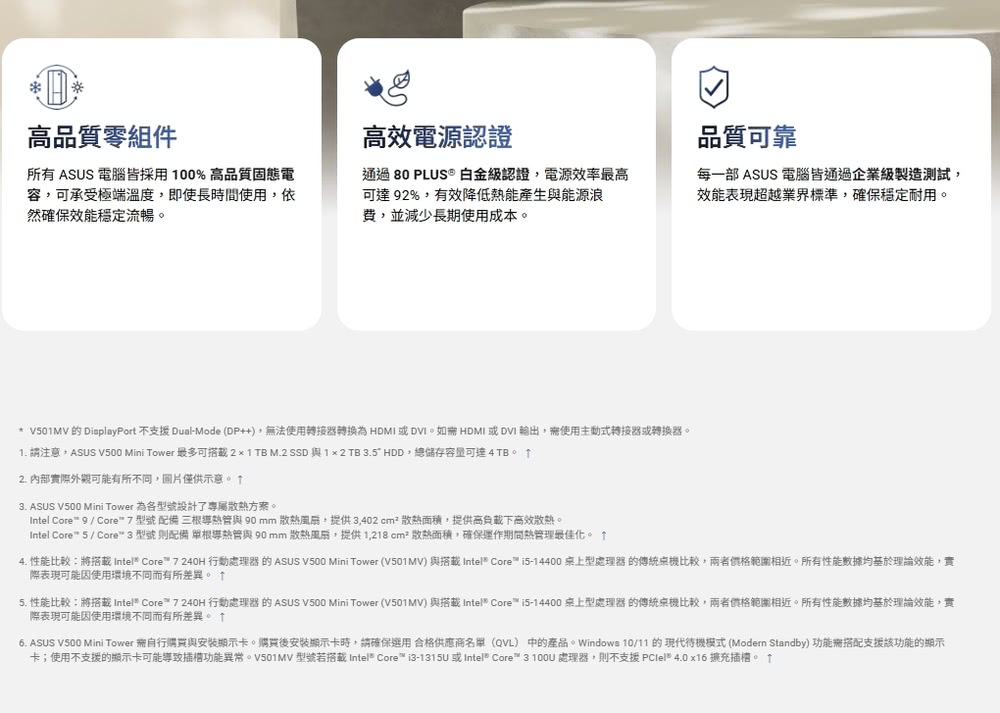Click the return arrow after footnote 2
This screenshot has height=713, width=1000.
point(240,480)
